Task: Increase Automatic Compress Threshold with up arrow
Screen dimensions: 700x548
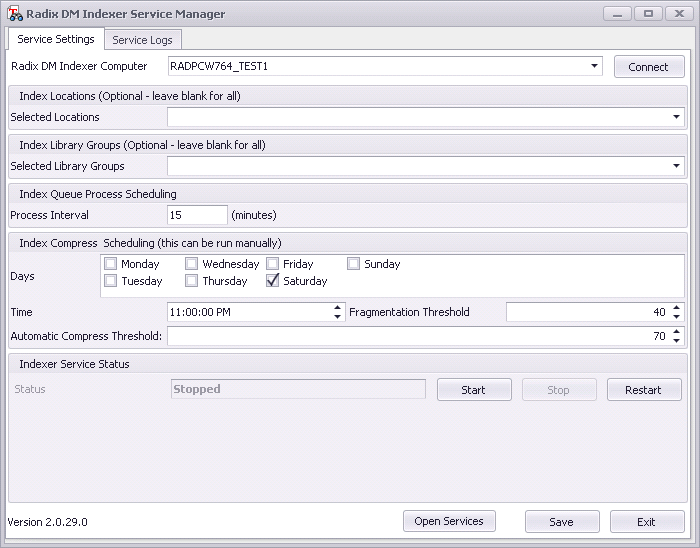Action: (x=677, y=332)
